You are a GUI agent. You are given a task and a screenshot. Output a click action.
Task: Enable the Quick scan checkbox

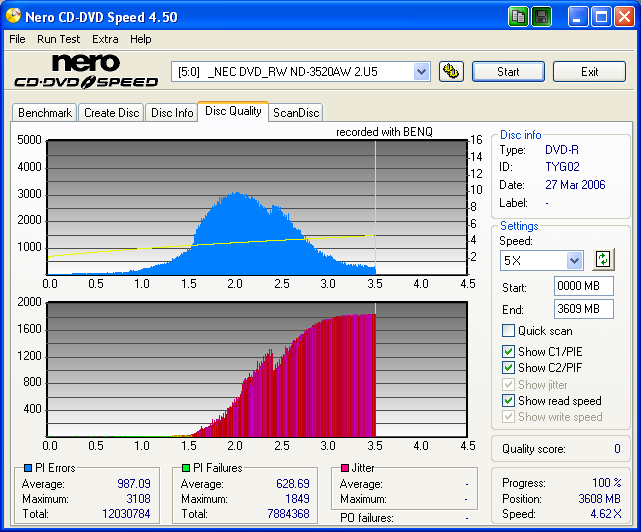pyautogui.click(x=508, y=330)
